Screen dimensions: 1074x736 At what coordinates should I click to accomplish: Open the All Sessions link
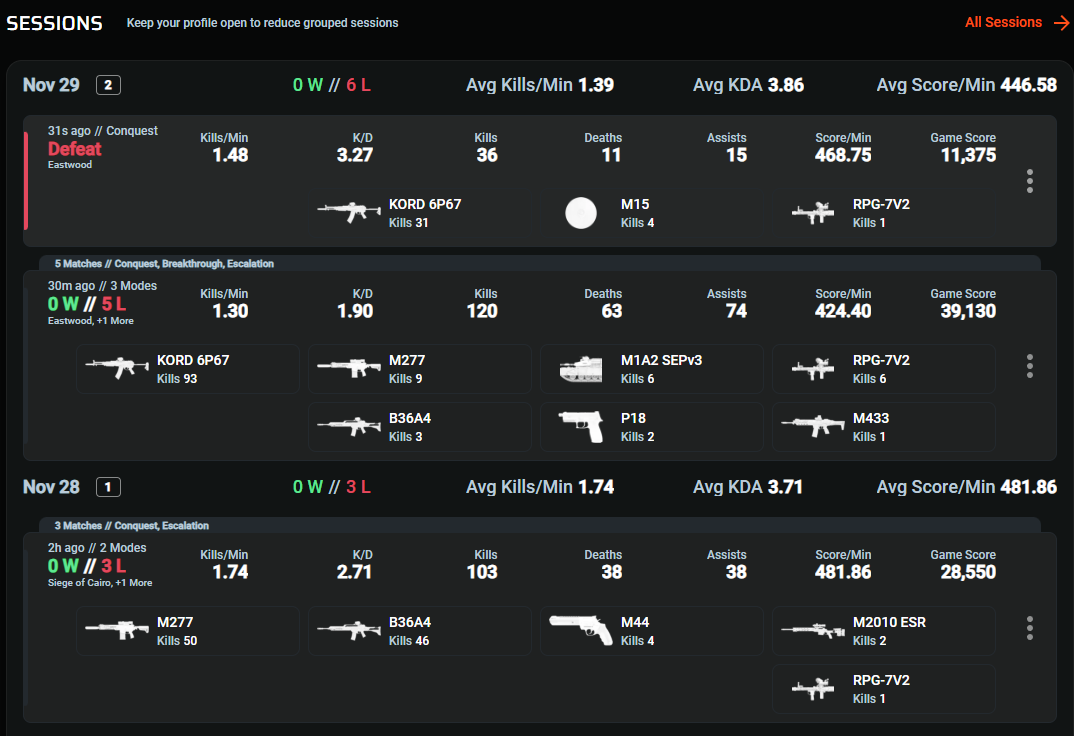(1003, 23)
